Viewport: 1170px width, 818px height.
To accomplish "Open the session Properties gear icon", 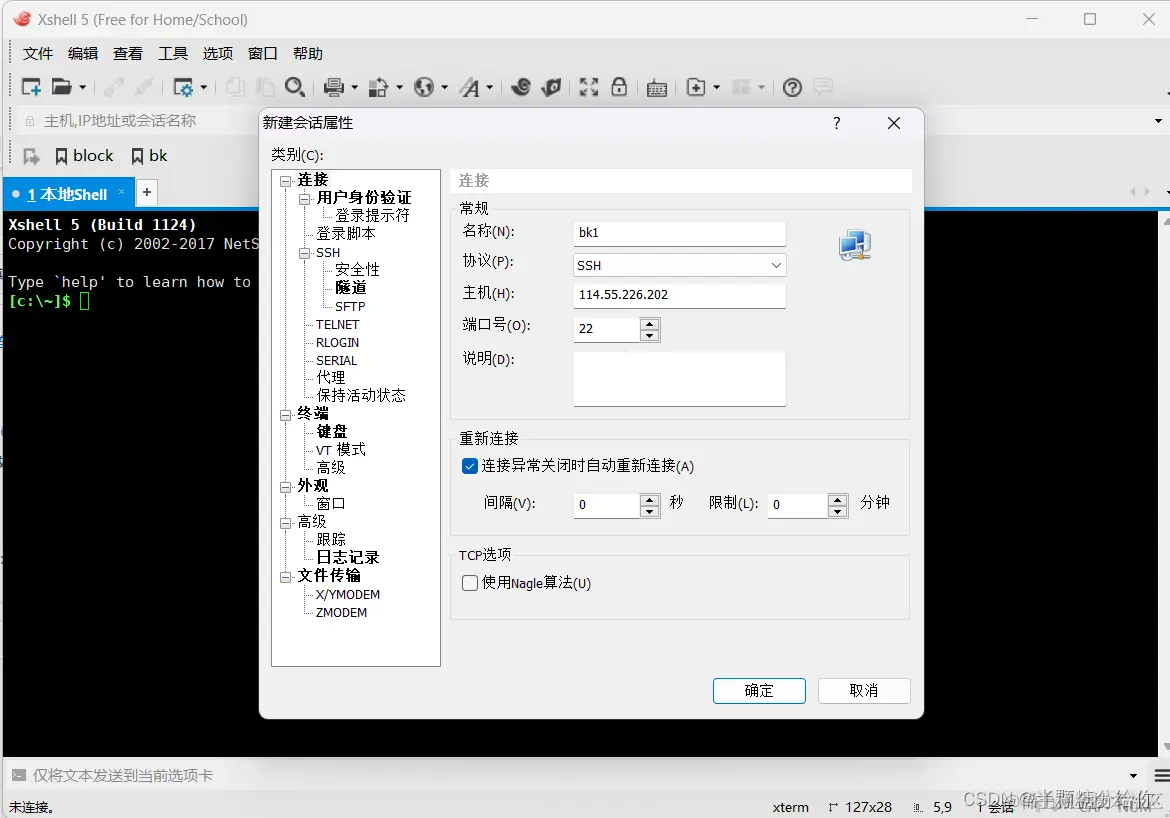I will (x=183, y=87).
